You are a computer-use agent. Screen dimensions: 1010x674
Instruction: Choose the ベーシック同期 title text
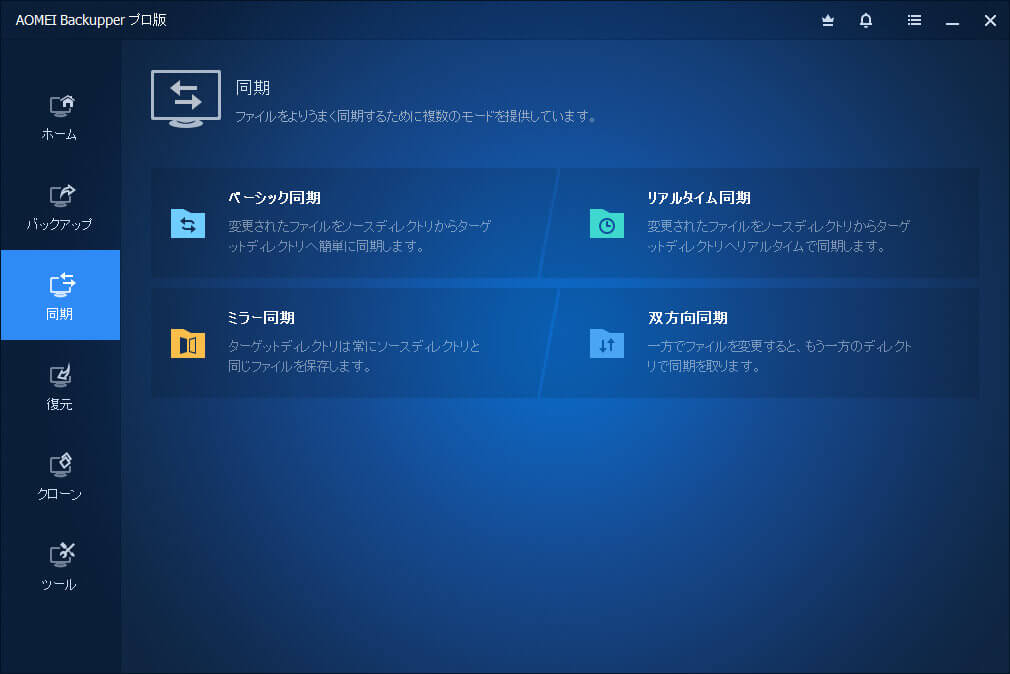(x=274, y=198)
